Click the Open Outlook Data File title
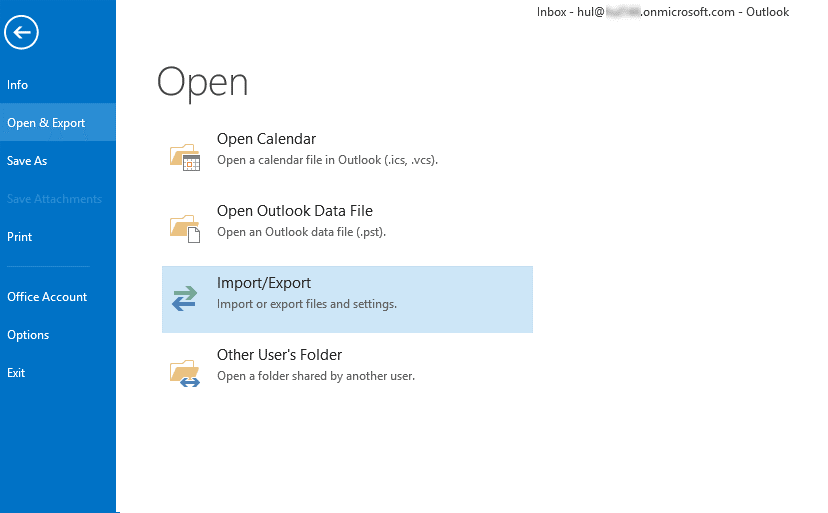828x513 pixels. click(x=294, y=211)
